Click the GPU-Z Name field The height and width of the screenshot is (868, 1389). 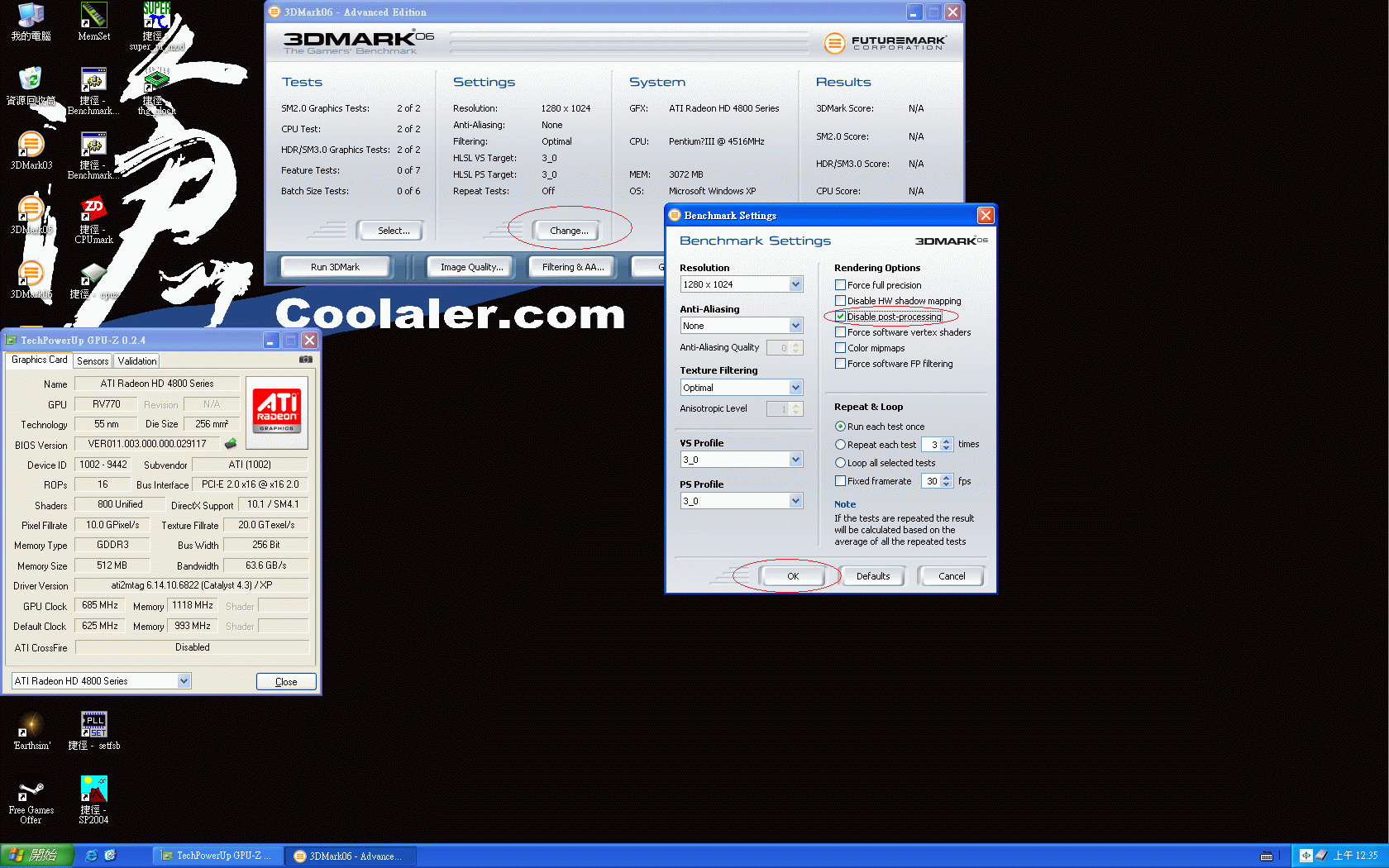point(157,384)
